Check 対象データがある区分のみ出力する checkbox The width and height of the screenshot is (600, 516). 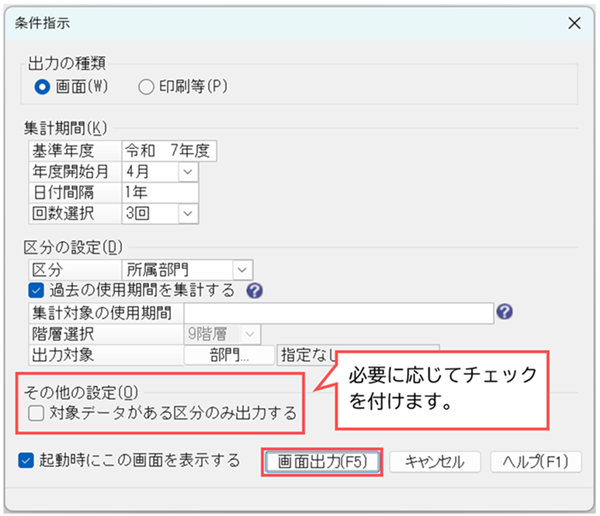36,413
